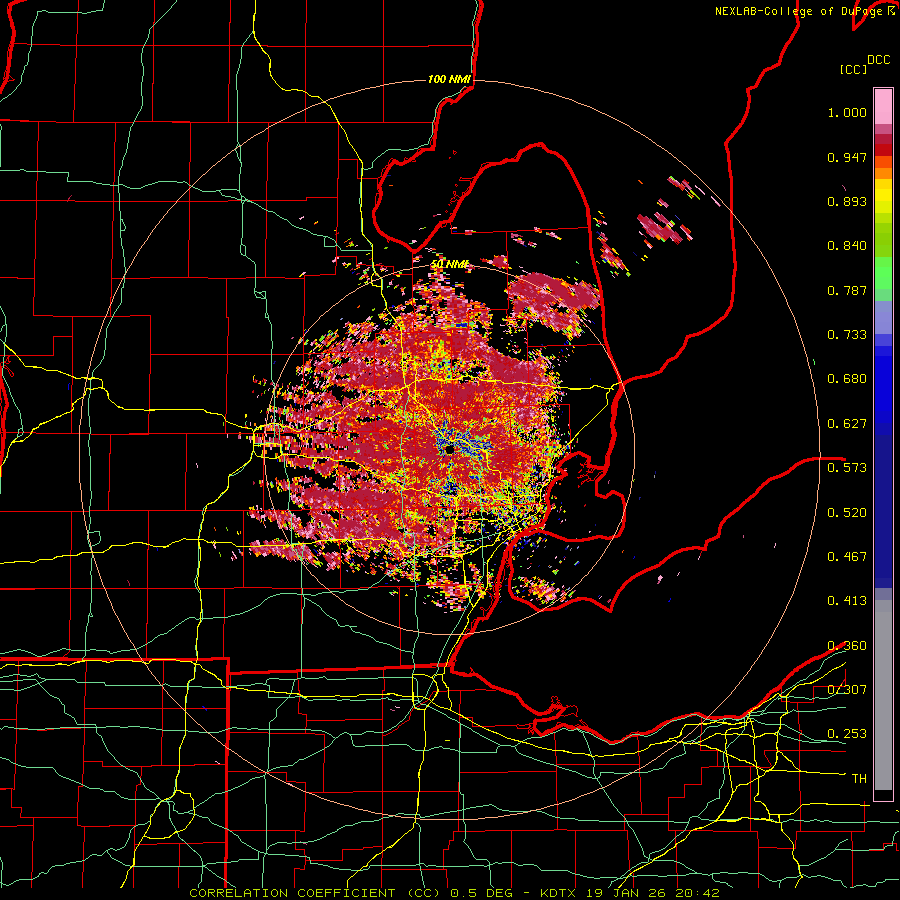Click the 0.893 scale value
The image size is (900, 900).
pos(847,201)
